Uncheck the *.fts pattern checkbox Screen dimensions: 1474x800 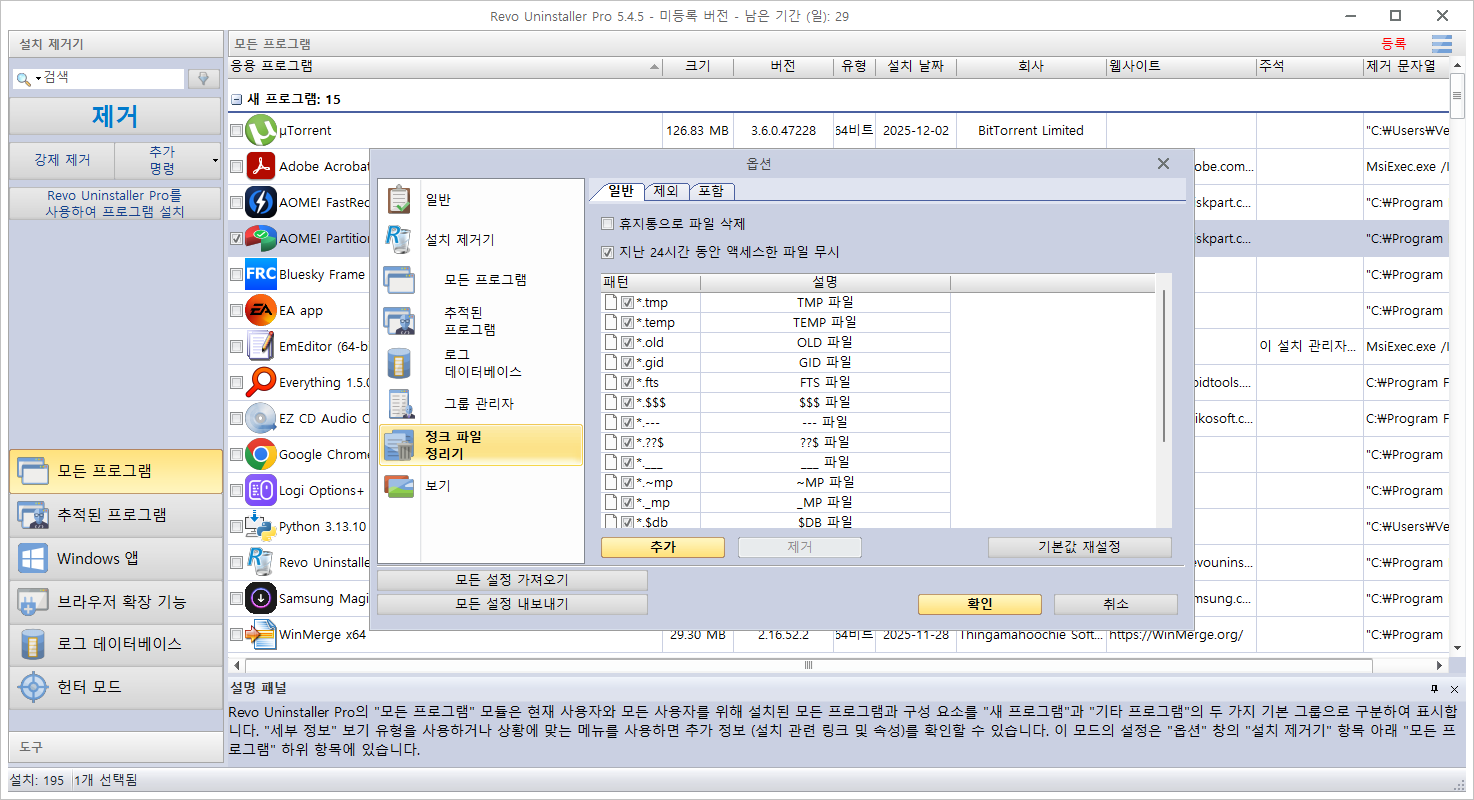coord(628,383)
